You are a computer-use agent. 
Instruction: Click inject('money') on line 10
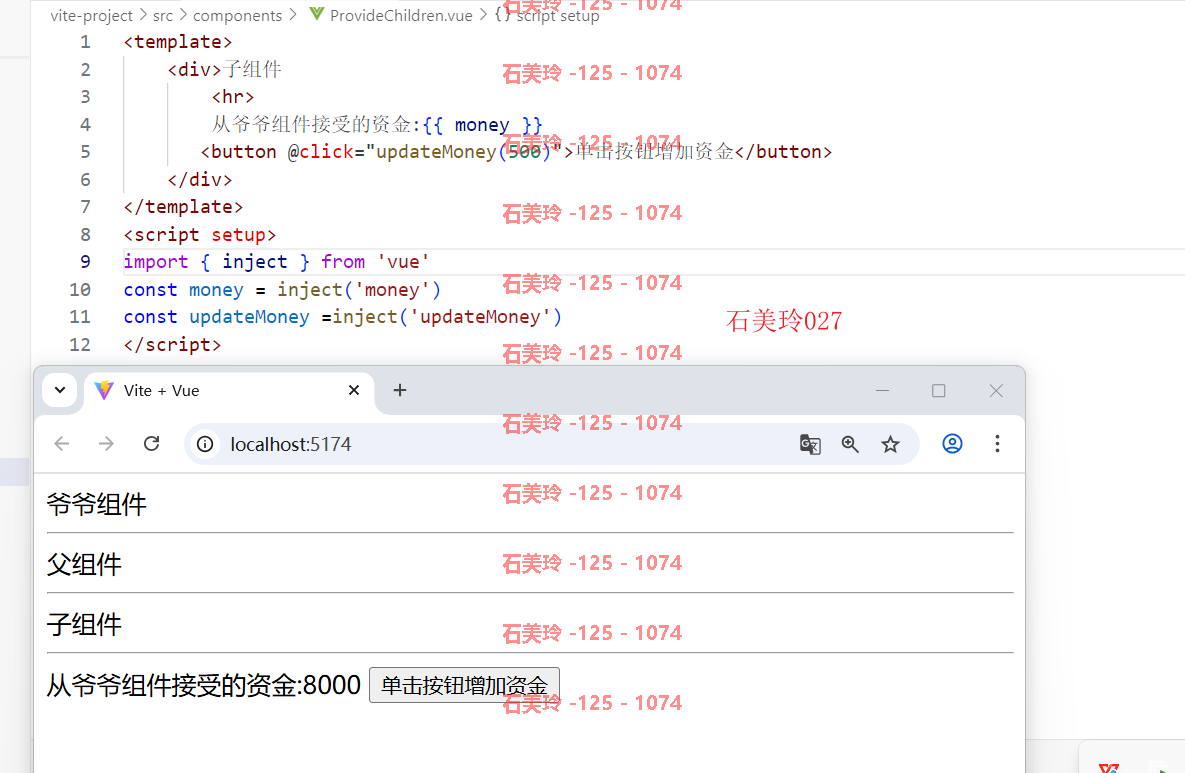(x=359, y=289)
